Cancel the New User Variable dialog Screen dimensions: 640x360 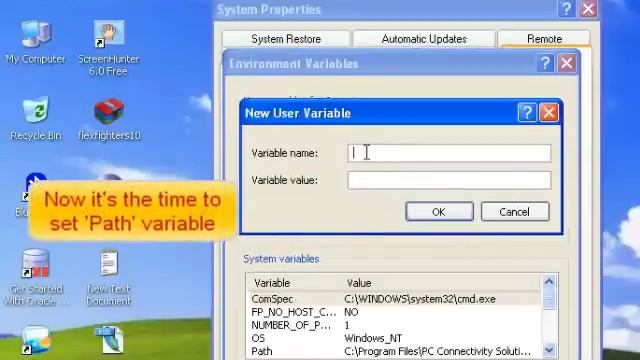click(x=515, y=211)
